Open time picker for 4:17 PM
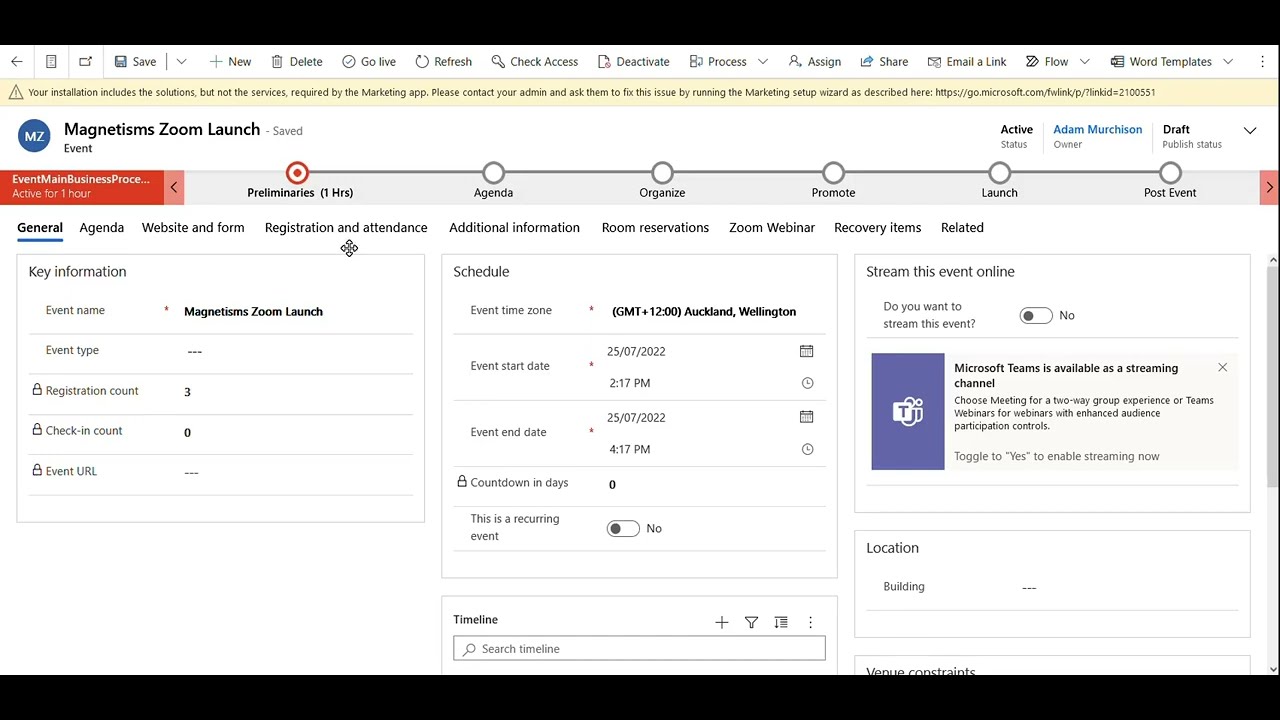The width and height of the screenshot is (1280, 720). pos(807,450)
